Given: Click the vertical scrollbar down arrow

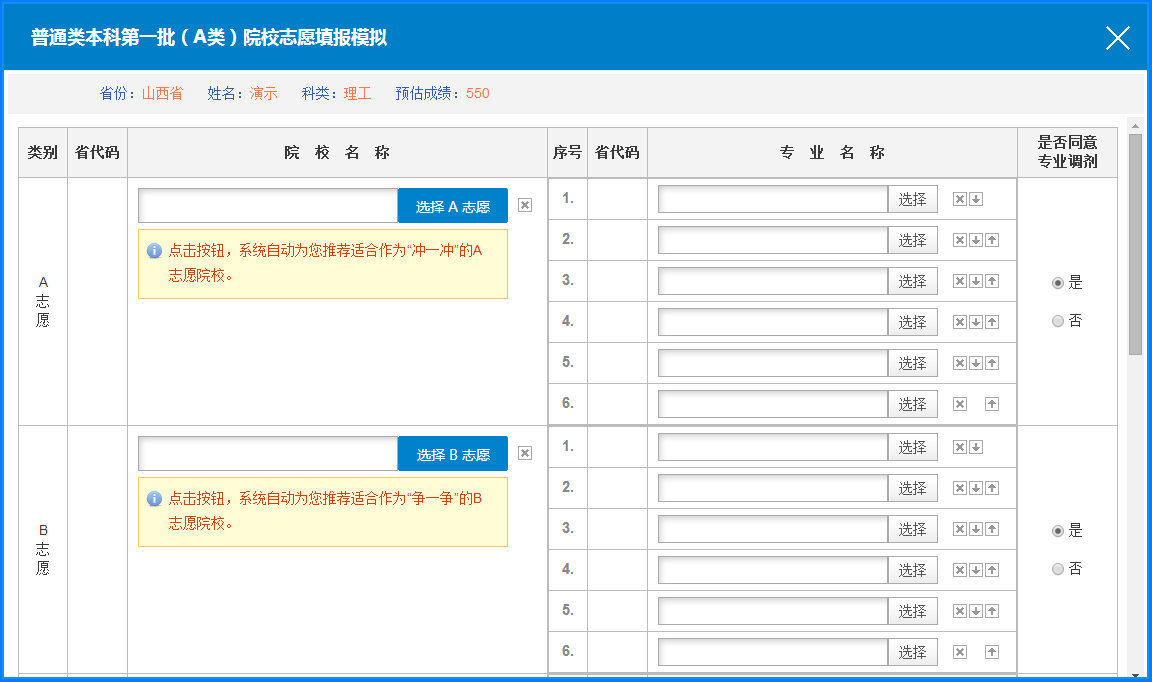Looking at the screenshot, I should [1135, 674].
